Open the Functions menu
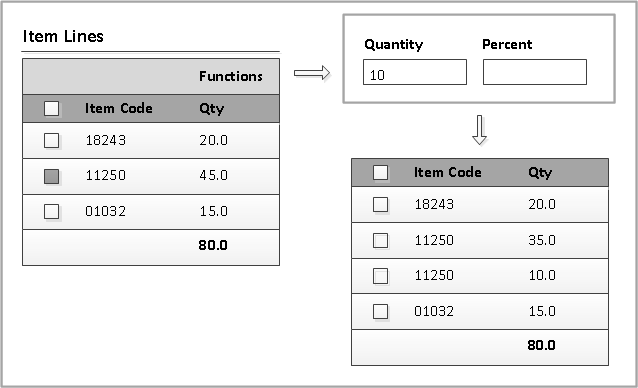 (x=231, y=76)
